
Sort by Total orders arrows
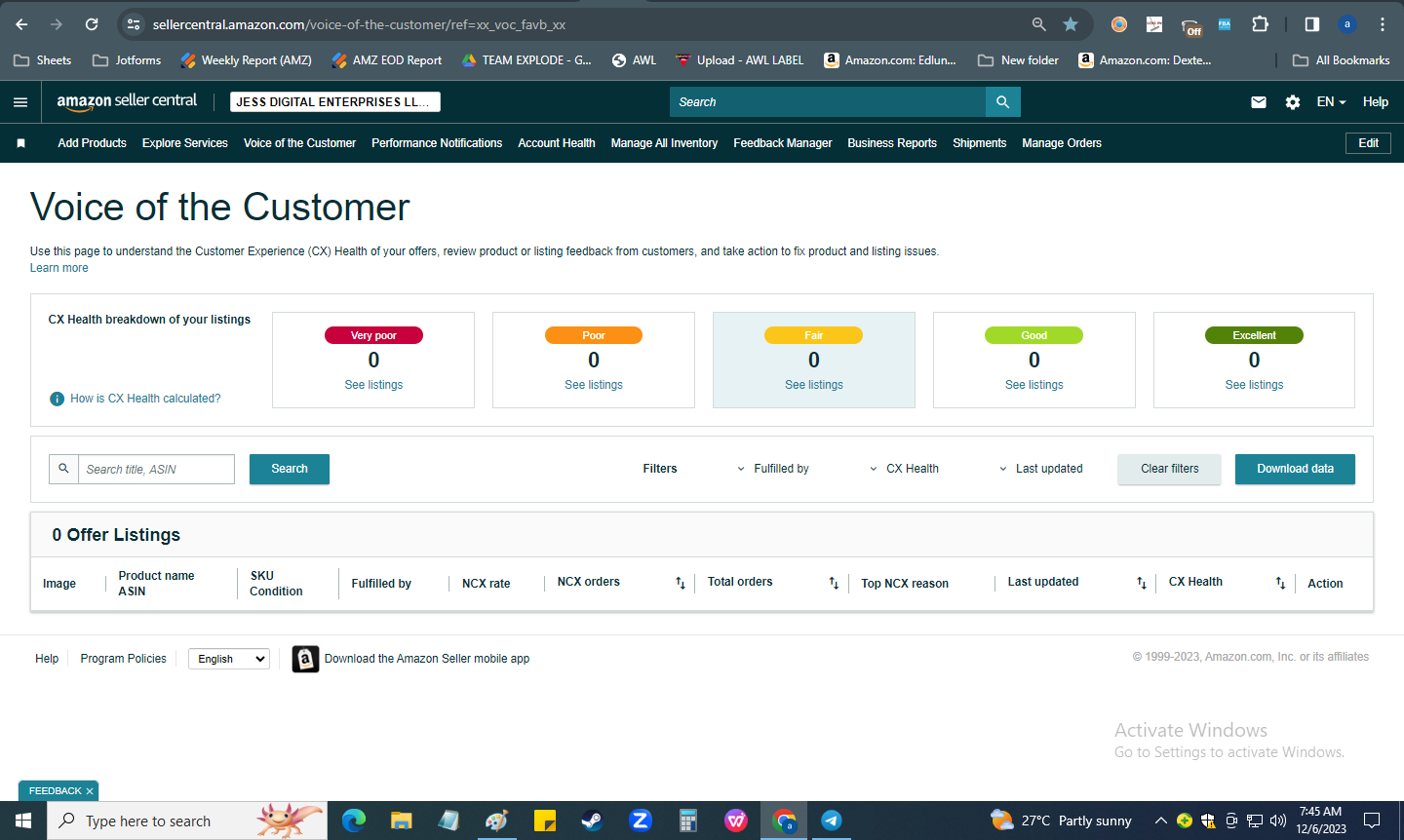[834, 583]
